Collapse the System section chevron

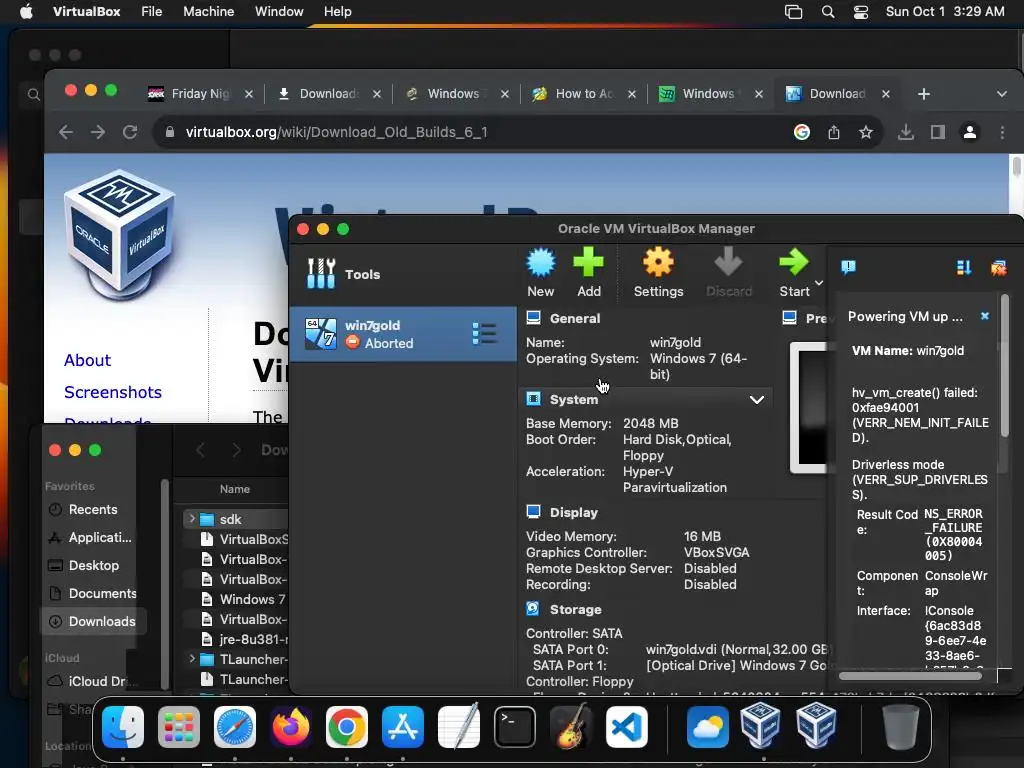pyautogui.click(x=756, y=400)
